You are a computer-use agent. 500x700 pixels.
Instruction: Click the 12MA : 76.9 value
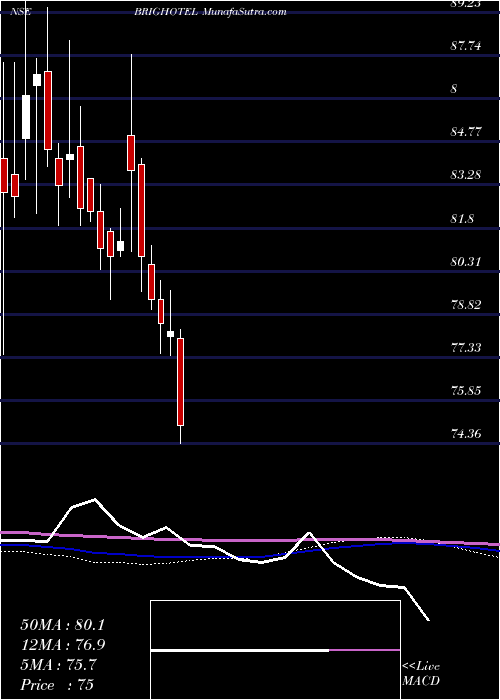point(63,645)
